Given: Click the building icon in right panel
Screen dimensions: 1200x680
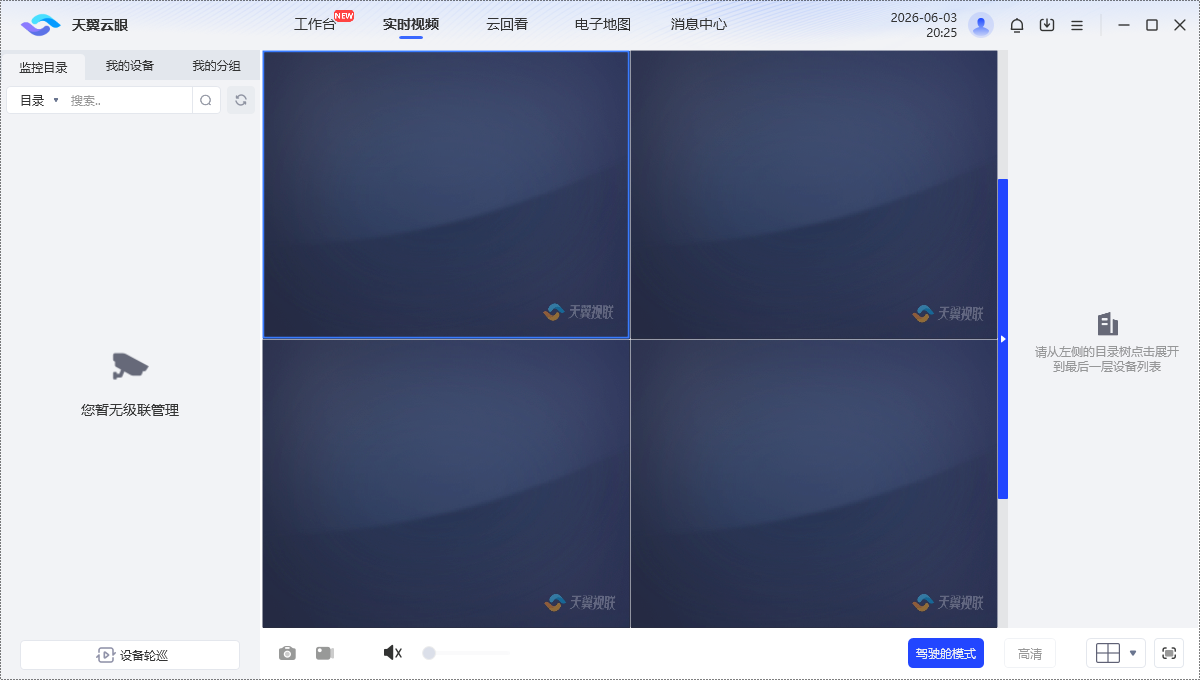Looking at the screenshot, I should pos(1107,323).
